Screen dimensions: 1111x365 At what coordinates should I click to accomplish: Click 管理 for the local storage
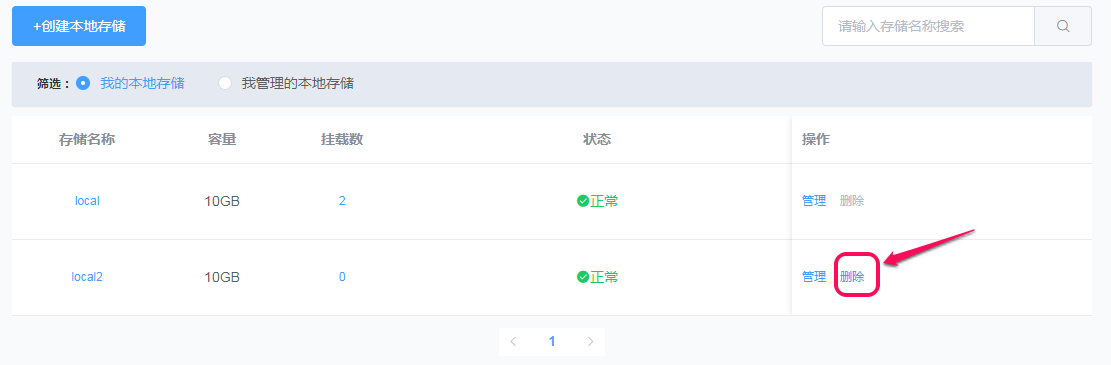[x=814, y=201]
